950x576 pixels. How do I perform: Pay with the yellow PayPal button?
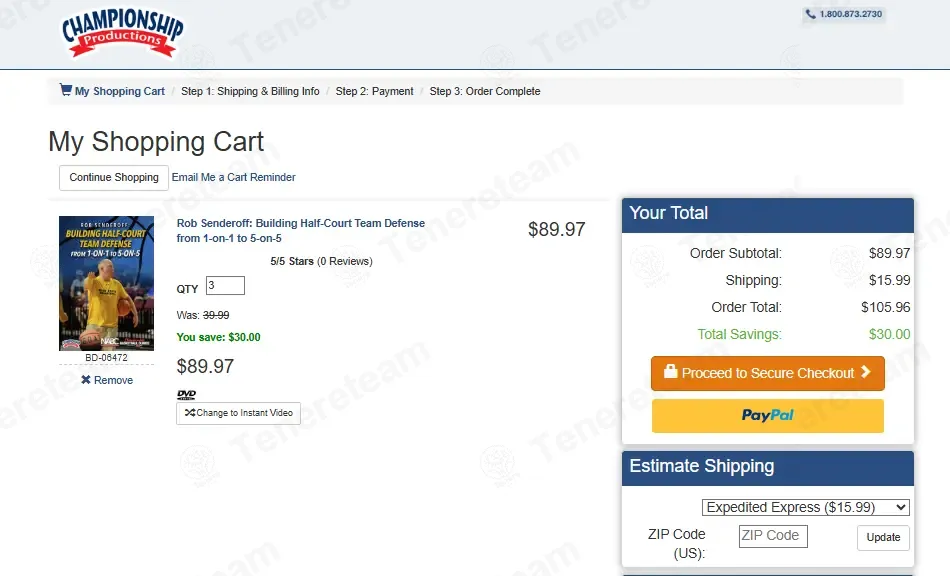768,415
